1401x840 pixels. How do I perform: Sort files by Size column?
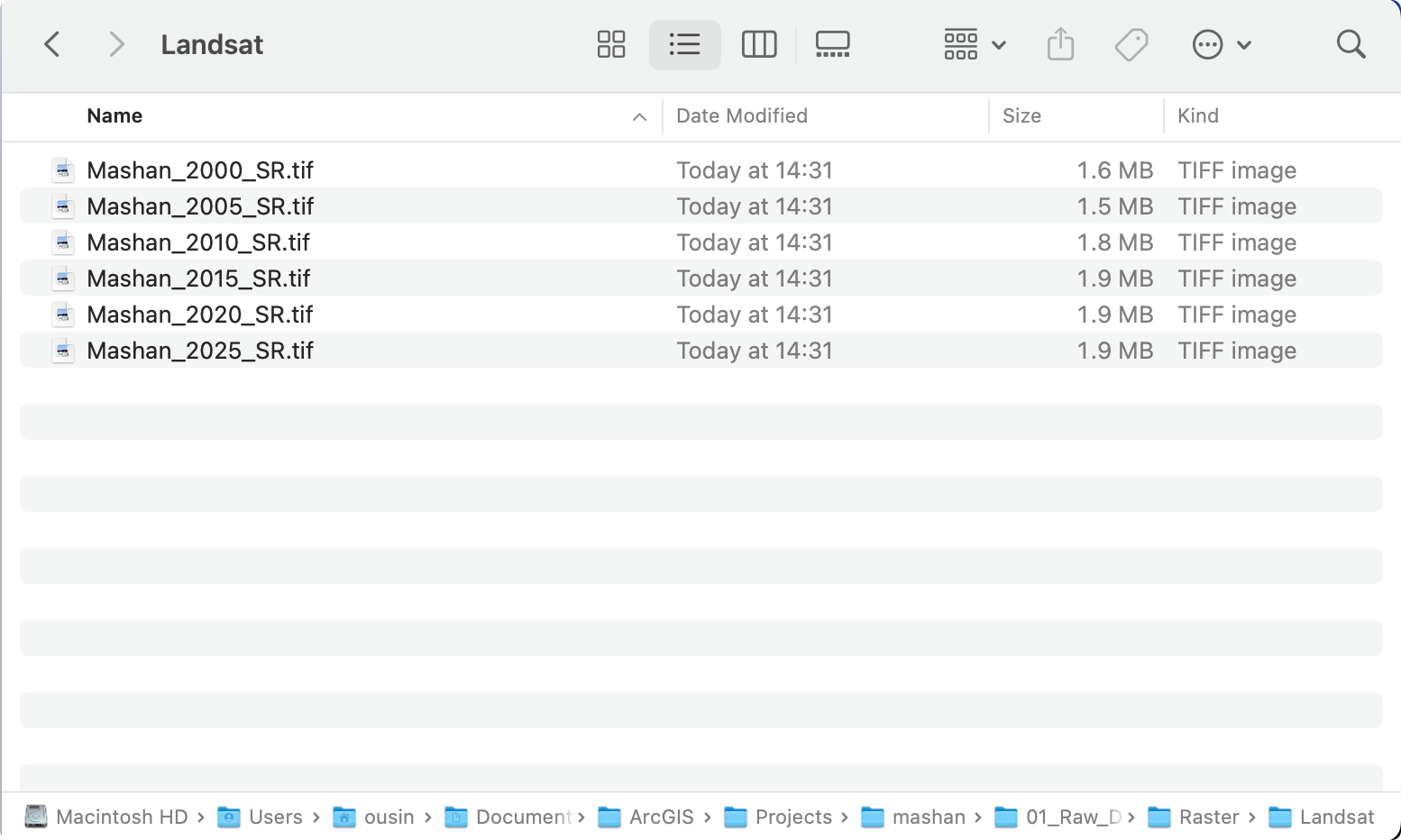click(x=1021, y=115)
